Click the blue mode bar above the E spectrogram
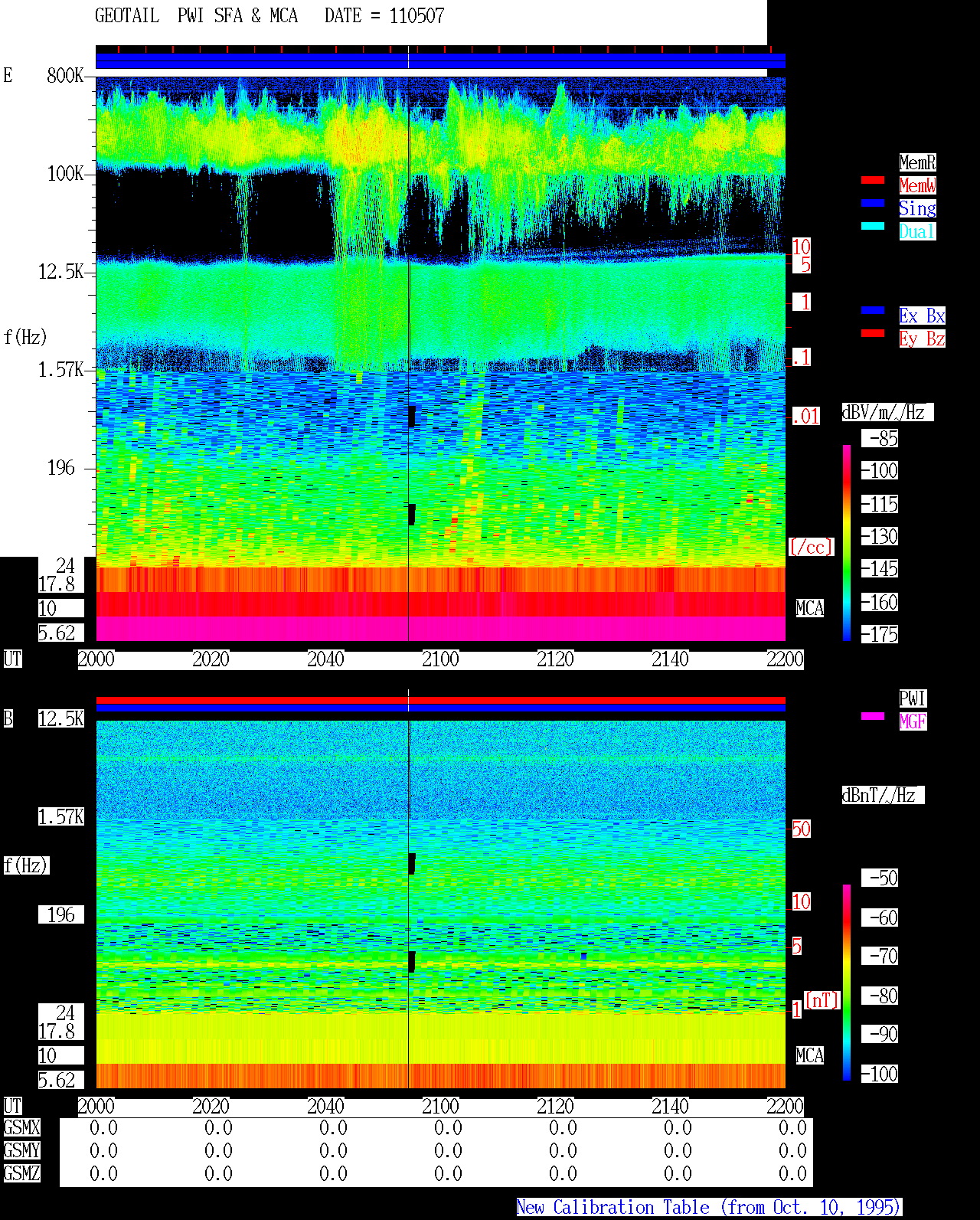 coord(440,61)
